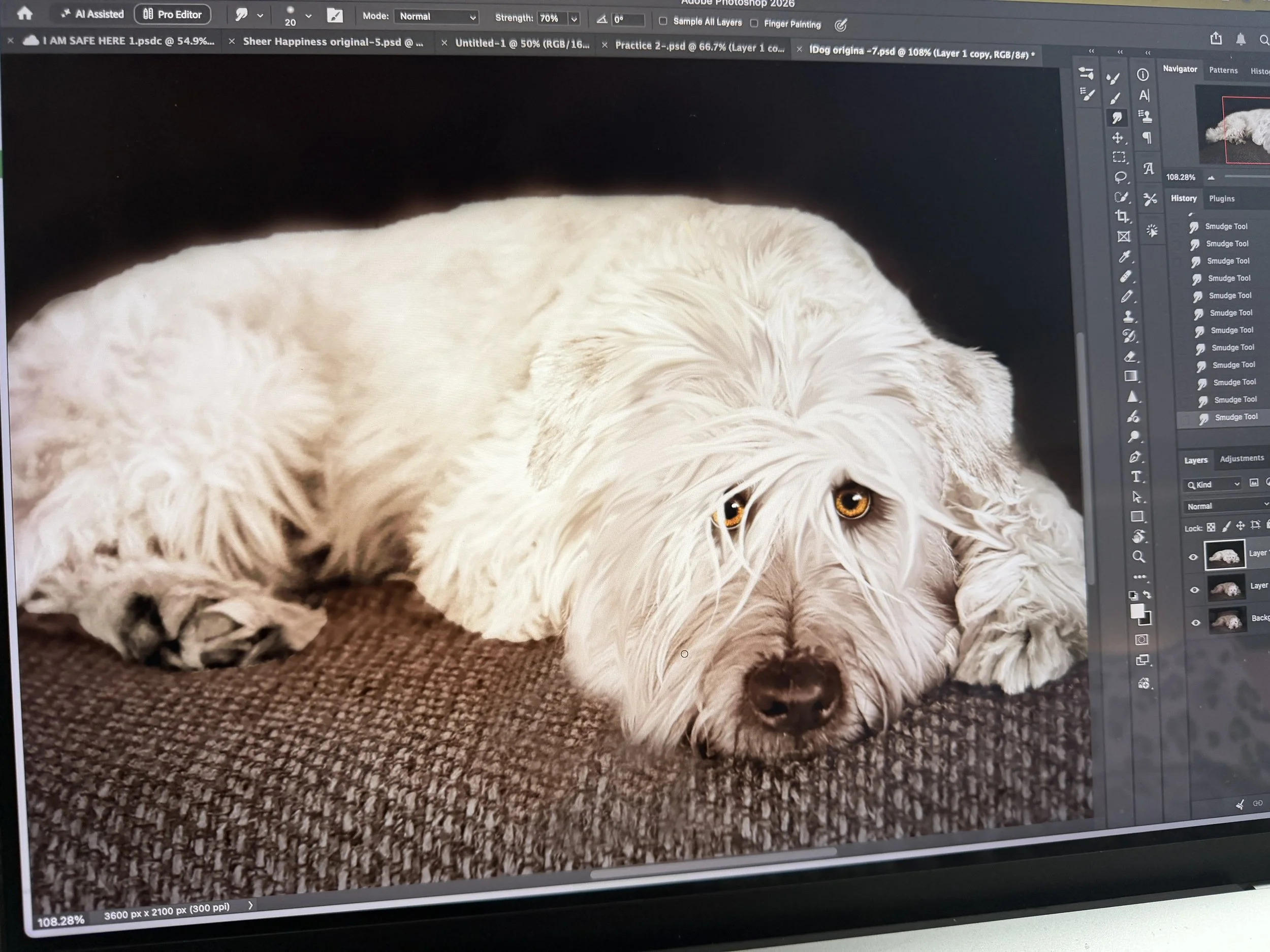This screenshot has width=1270, height=952.
Task: Select the Horizontal Type tool
Action: pos(1136,477)
